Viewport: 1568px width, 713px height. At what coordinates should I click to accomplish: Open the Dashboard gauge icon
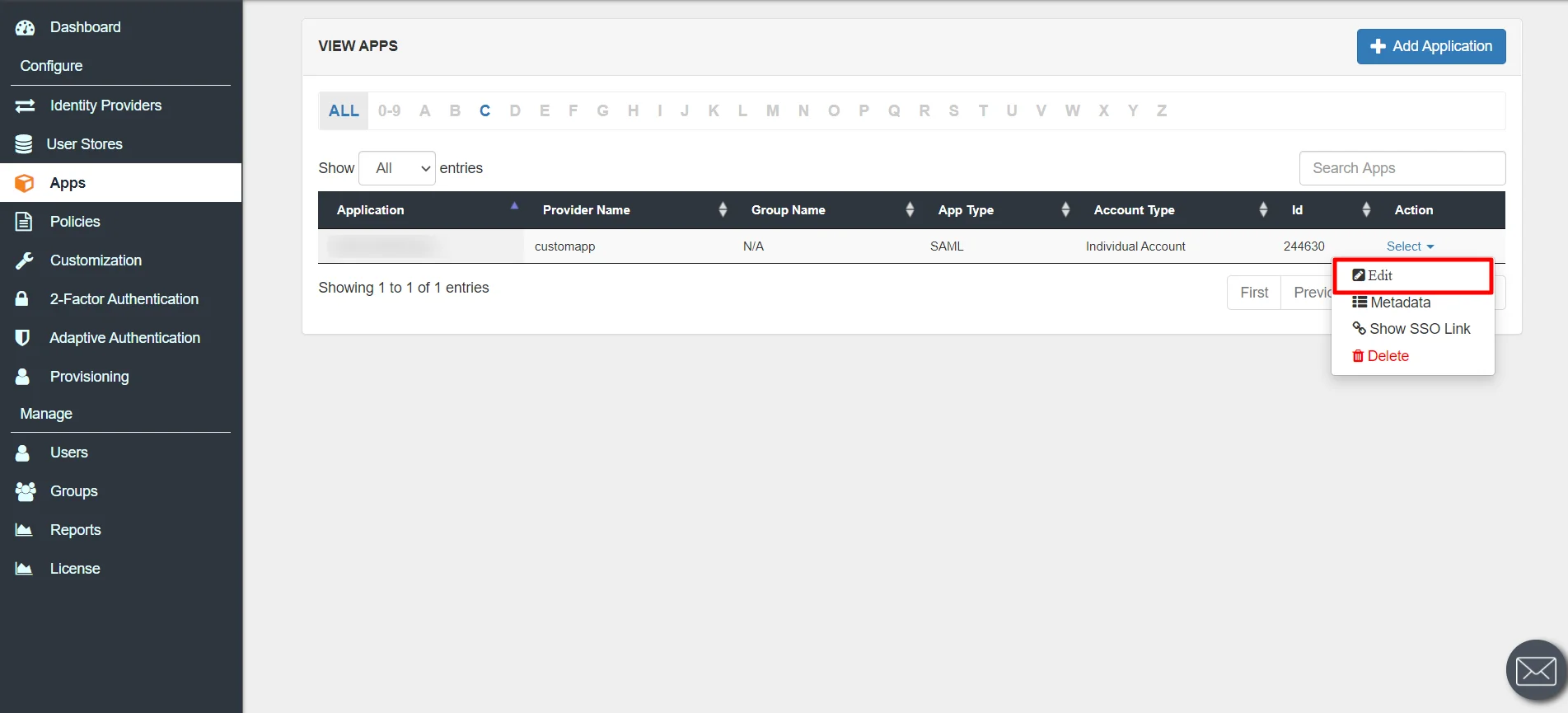coord(25,27)
